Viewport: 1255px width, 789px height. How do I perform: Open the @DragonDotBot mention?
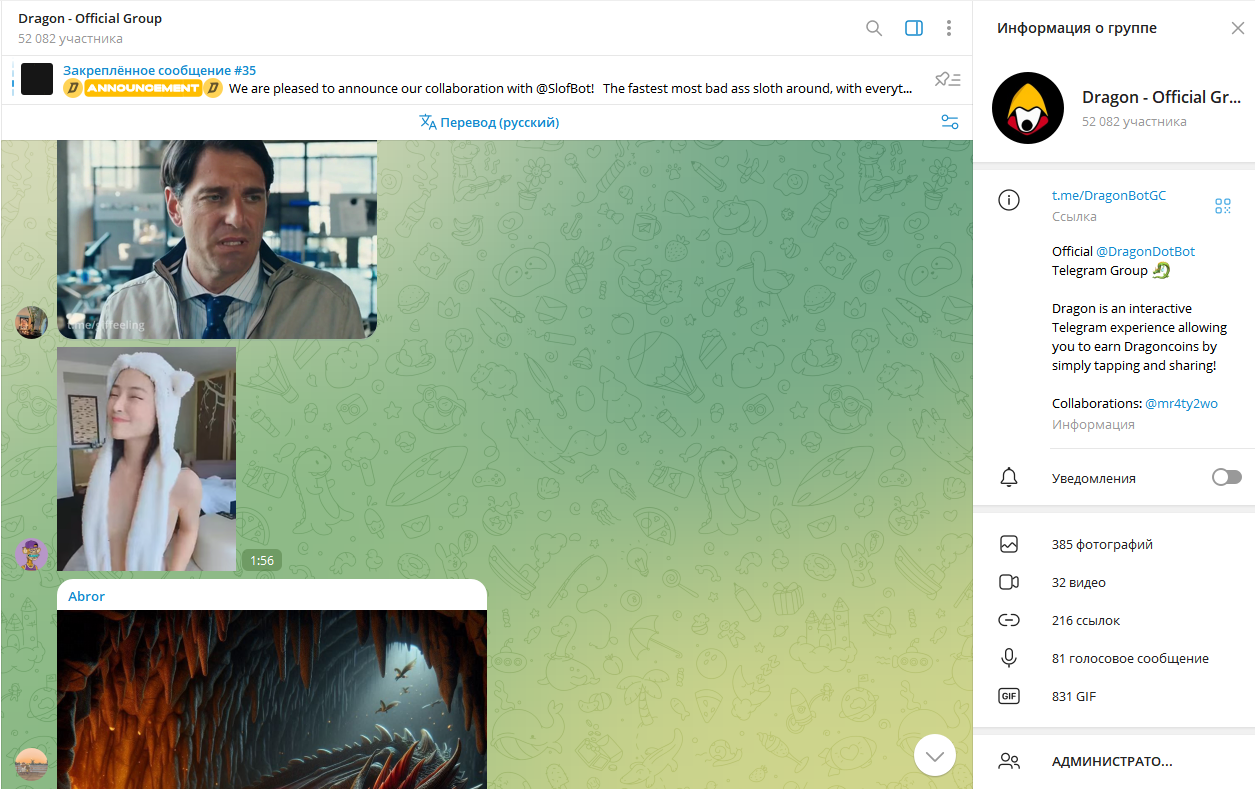[x=1145, y=251]
